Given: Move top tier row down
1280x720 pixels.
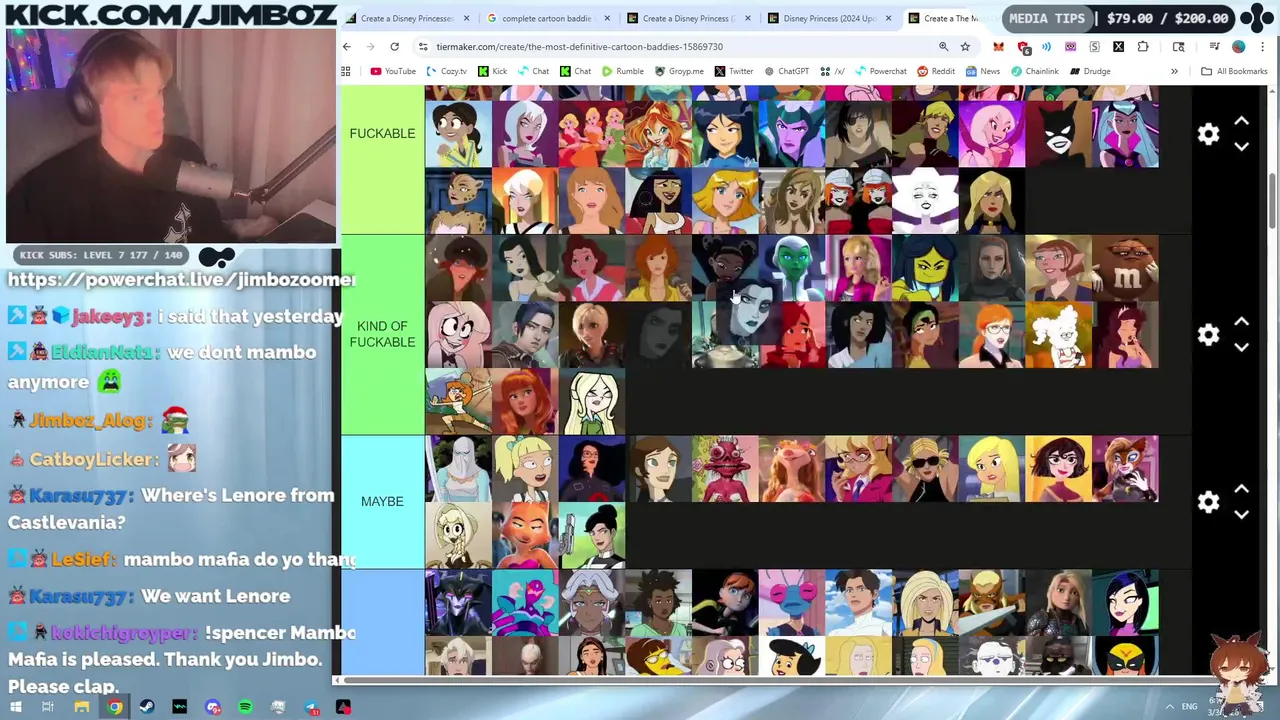Looking at the screenshot, I should pos(1241,147).
